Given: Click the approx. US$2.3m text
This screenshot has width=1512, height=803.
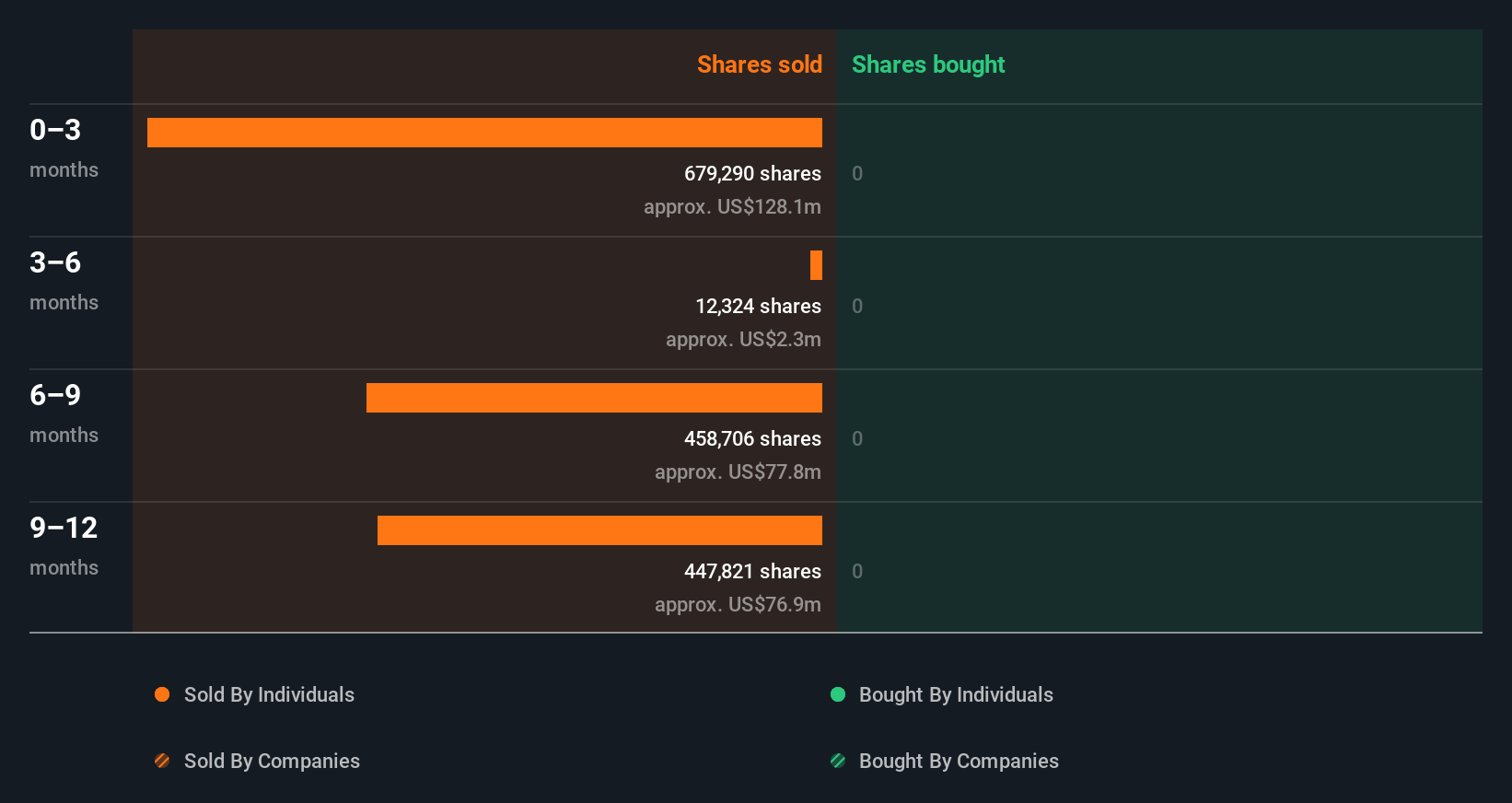Looking at the screenshot, I should [x=743, y=339].
